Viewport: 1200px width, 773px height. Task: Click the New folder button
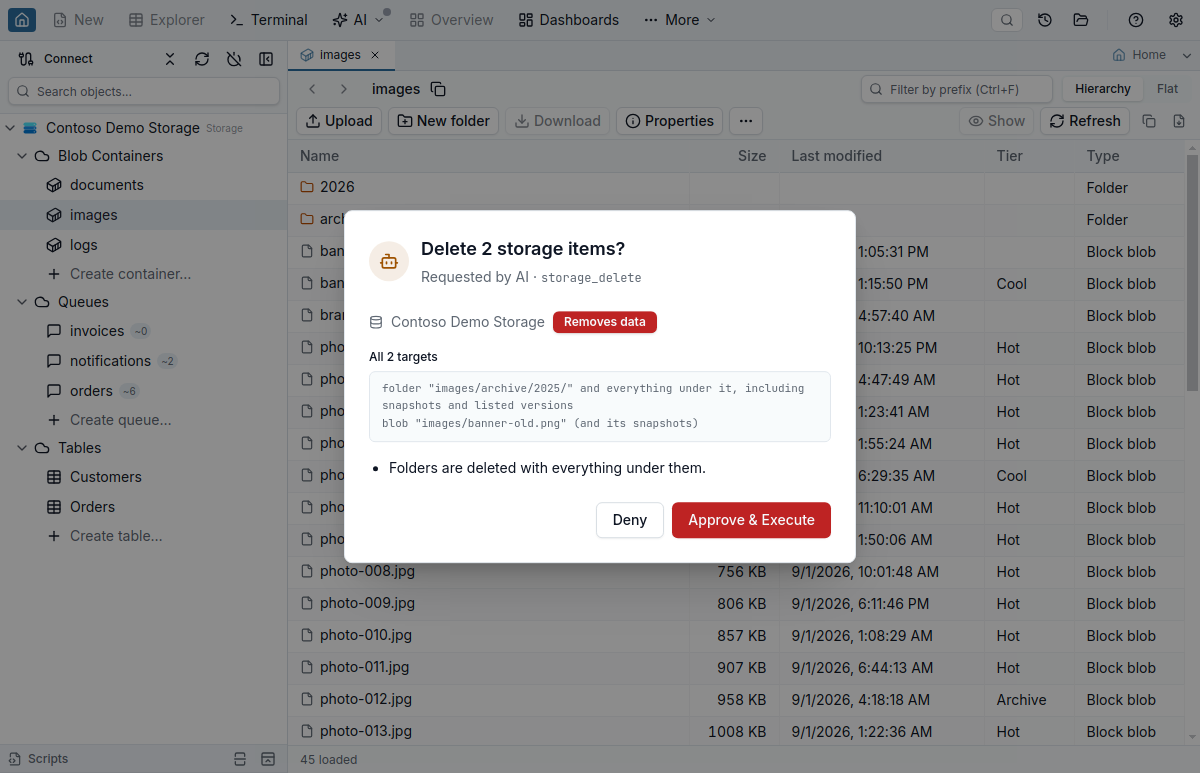tap(444, 121)
